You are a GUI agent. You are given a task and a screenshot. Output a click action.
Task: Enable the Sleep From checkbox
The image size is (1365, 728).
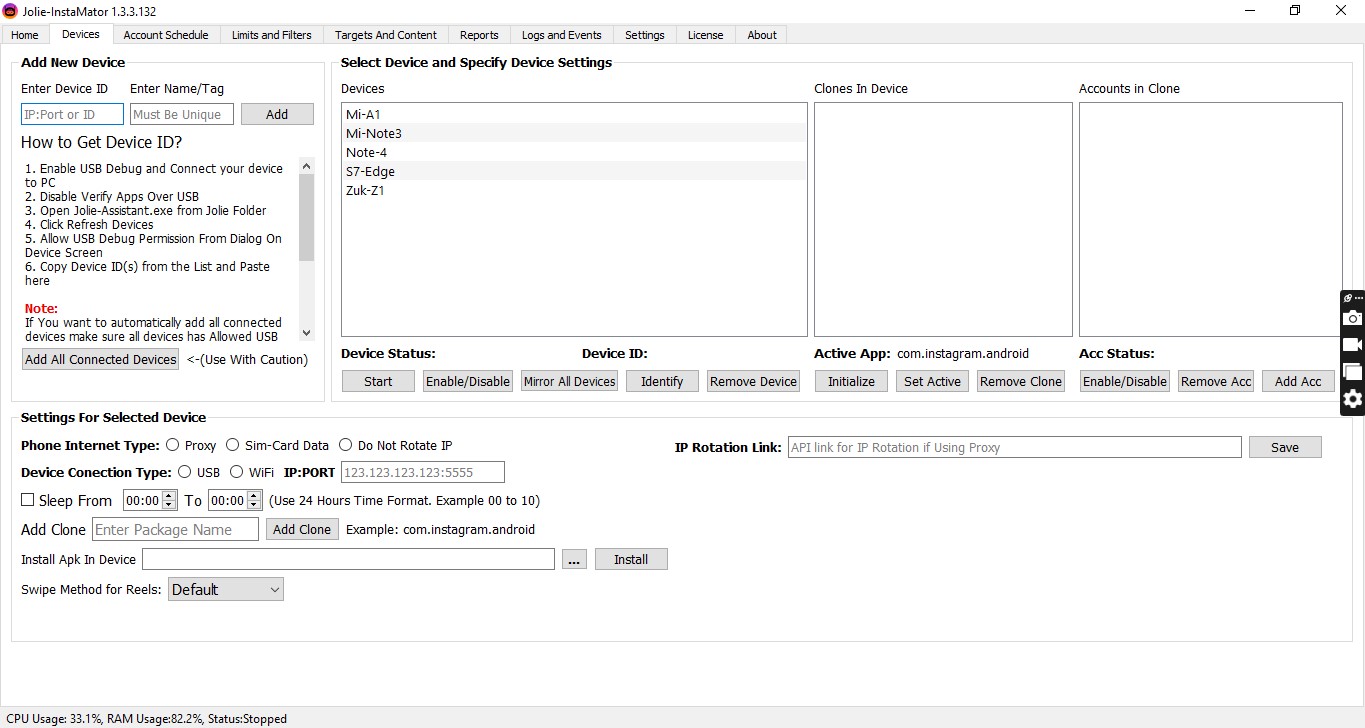point(28,500)
